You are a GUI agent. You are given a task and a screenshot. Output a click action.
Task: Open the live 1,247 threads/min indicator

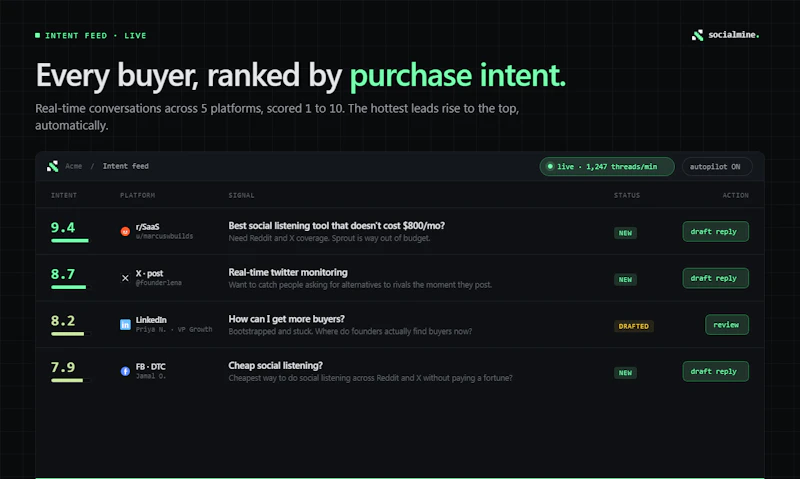pyautogui.click(x=607, y=167)
